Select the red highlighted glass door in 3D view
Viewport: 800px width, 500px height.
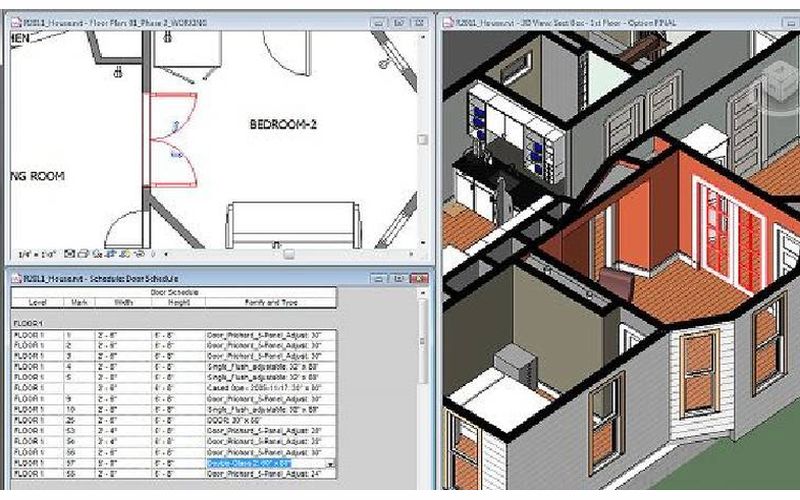[729, 237]
